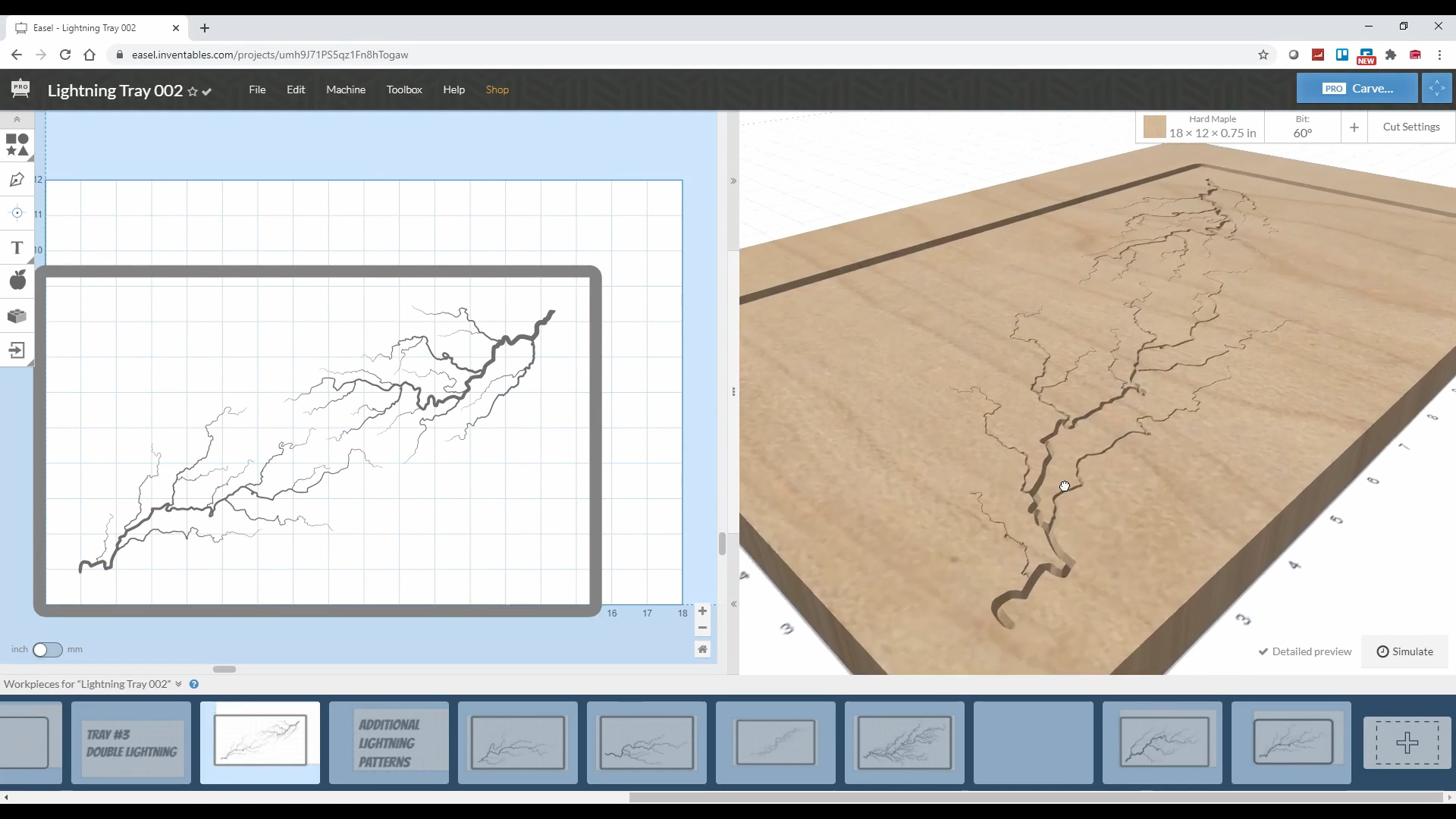Screen dimensions: 1456x819
Task: Open the drill/set origin tool
Action: (x=17, y=213)
